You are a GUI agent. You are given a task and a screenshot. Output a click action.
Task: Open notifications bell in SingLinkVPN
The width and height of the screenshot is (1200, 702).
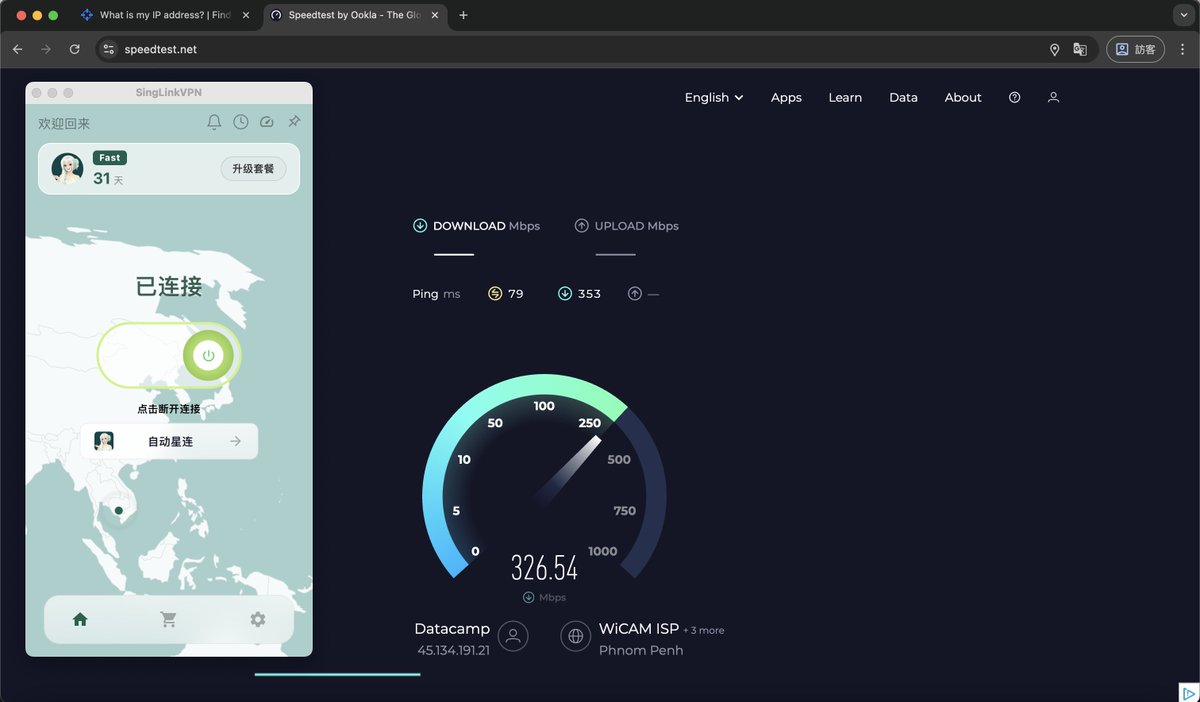pyautogui.click(x=214, y=122)
